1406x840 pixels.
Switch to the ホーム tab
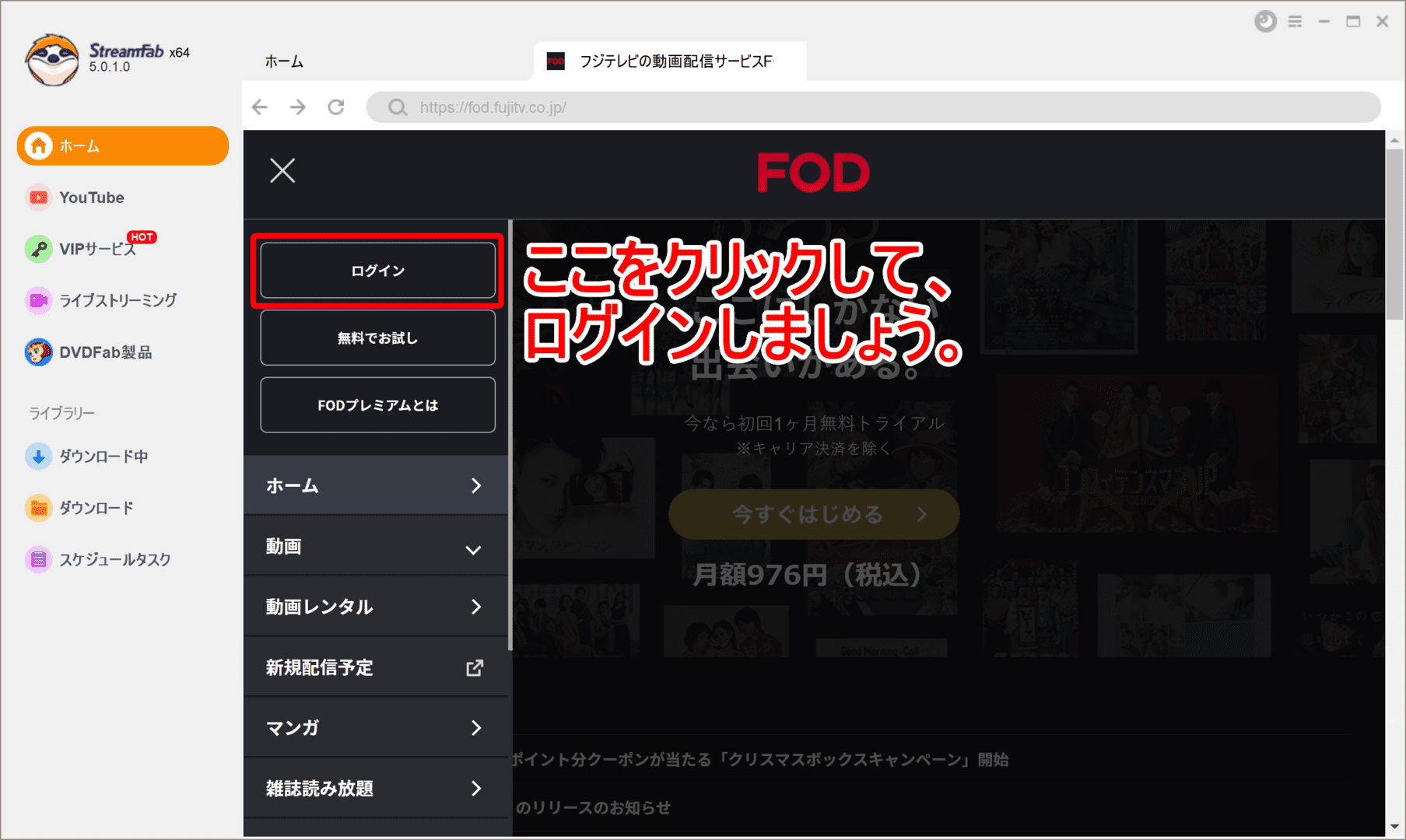point(284,61)
